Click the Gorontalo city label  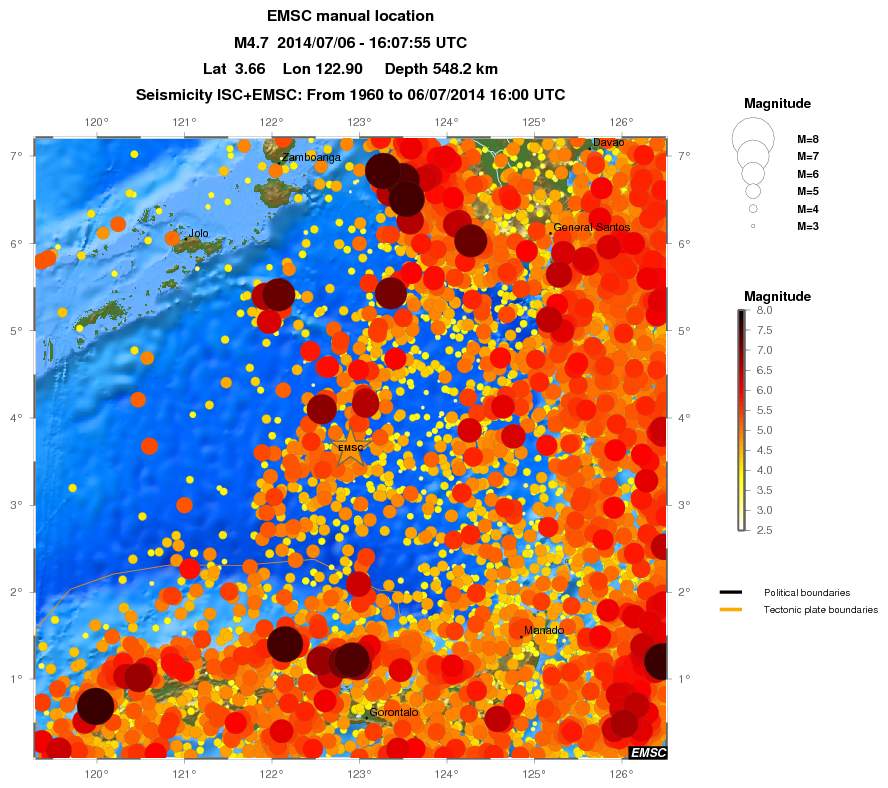(x=394, y=712)
